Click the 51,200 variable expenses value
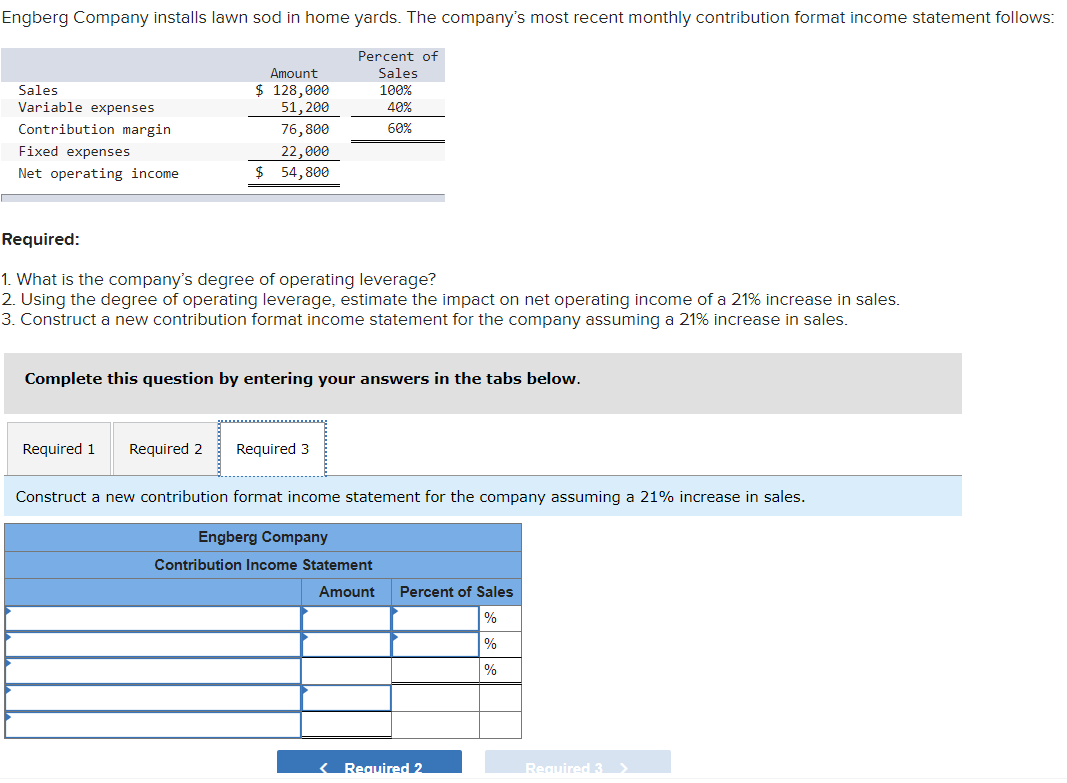 point(305,107)
